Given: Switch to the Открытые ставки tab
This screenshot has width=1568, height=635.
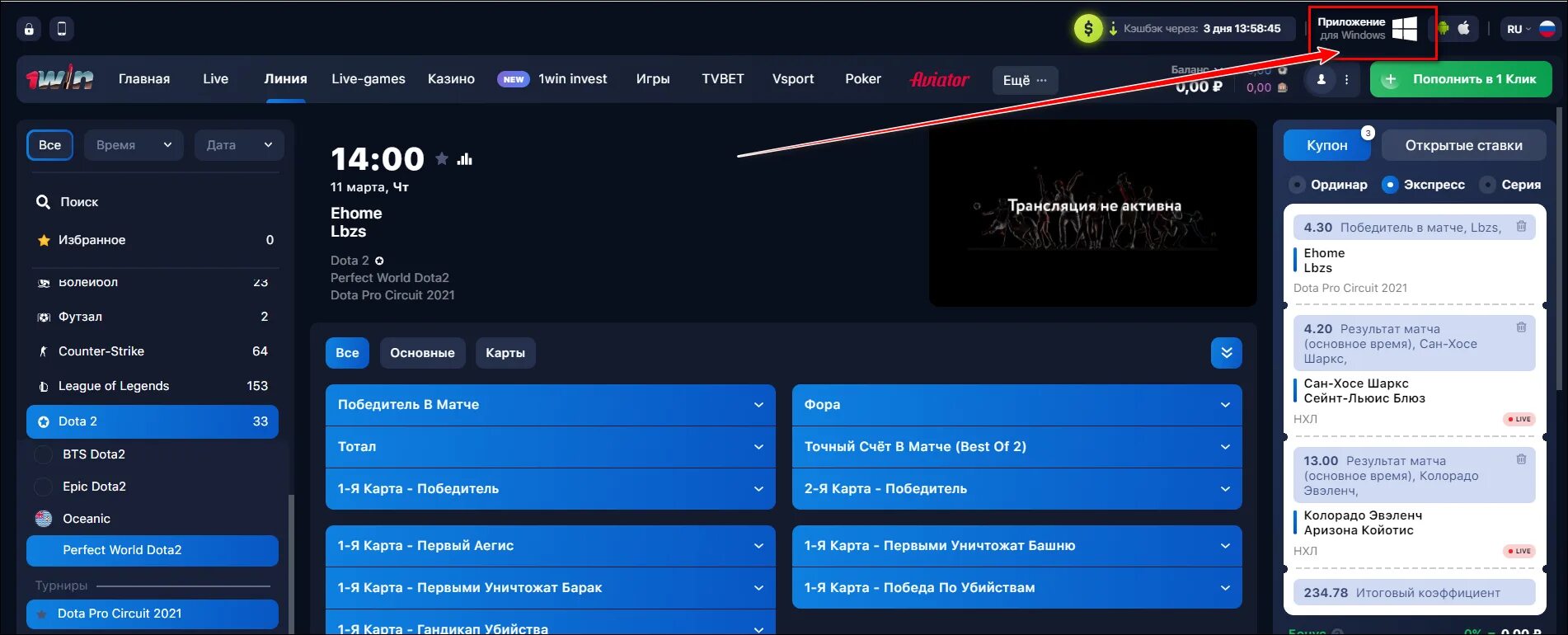Looking at the screenshot, I should point(1463,145).
